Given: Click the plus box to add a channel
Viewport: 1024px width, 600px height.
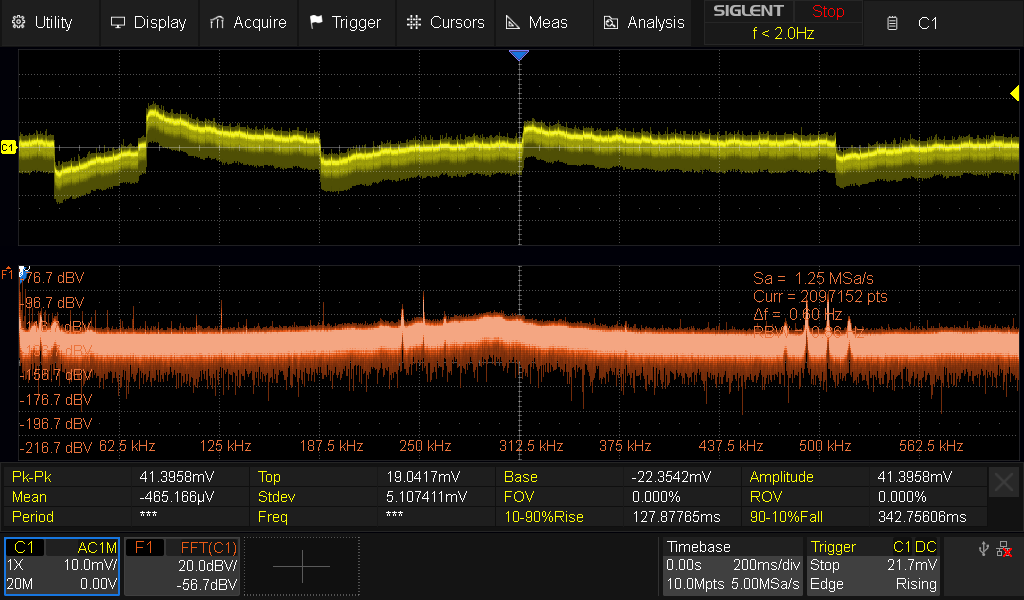Looking at the screenshot, I should pyautogui.click(x=300, y=566).
